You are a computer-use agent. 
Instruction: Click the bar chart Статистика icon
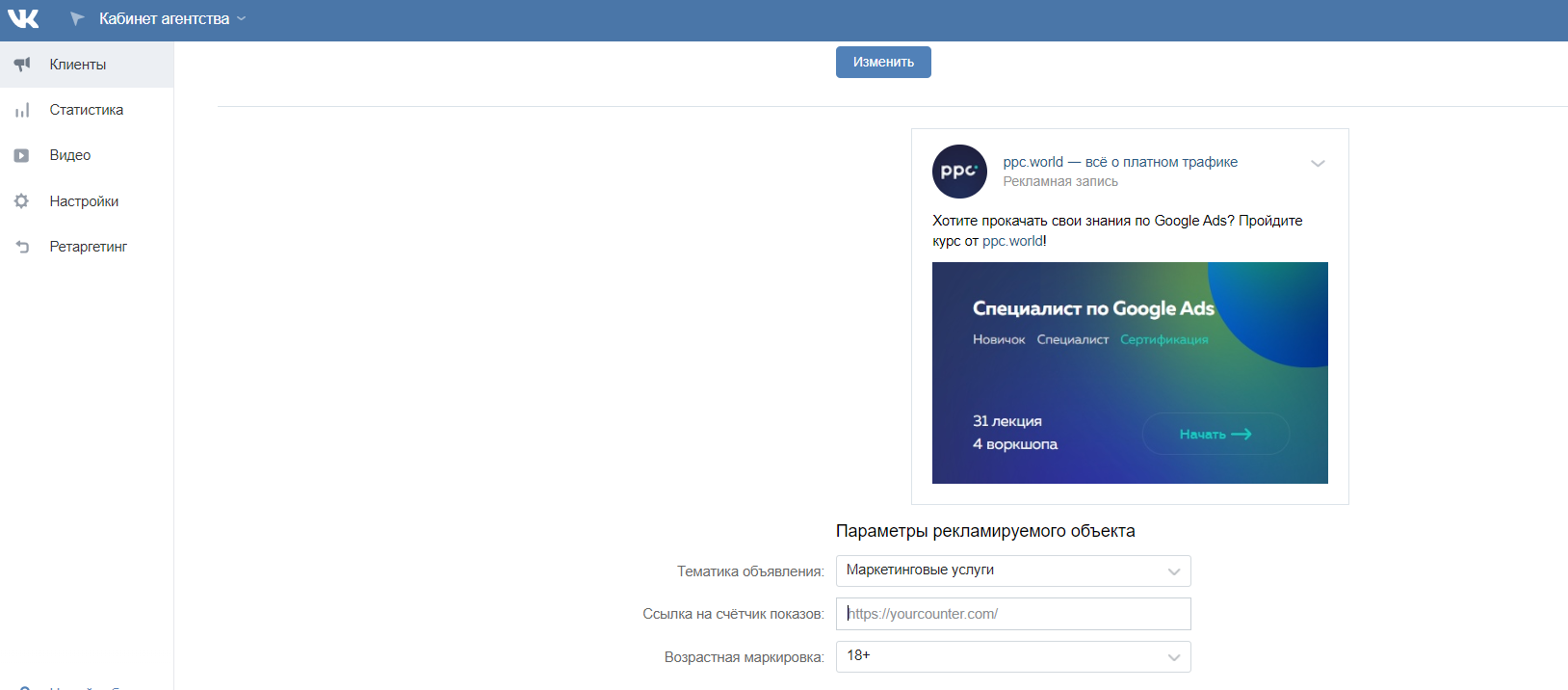pyautogui.click(x=22, y=110)
